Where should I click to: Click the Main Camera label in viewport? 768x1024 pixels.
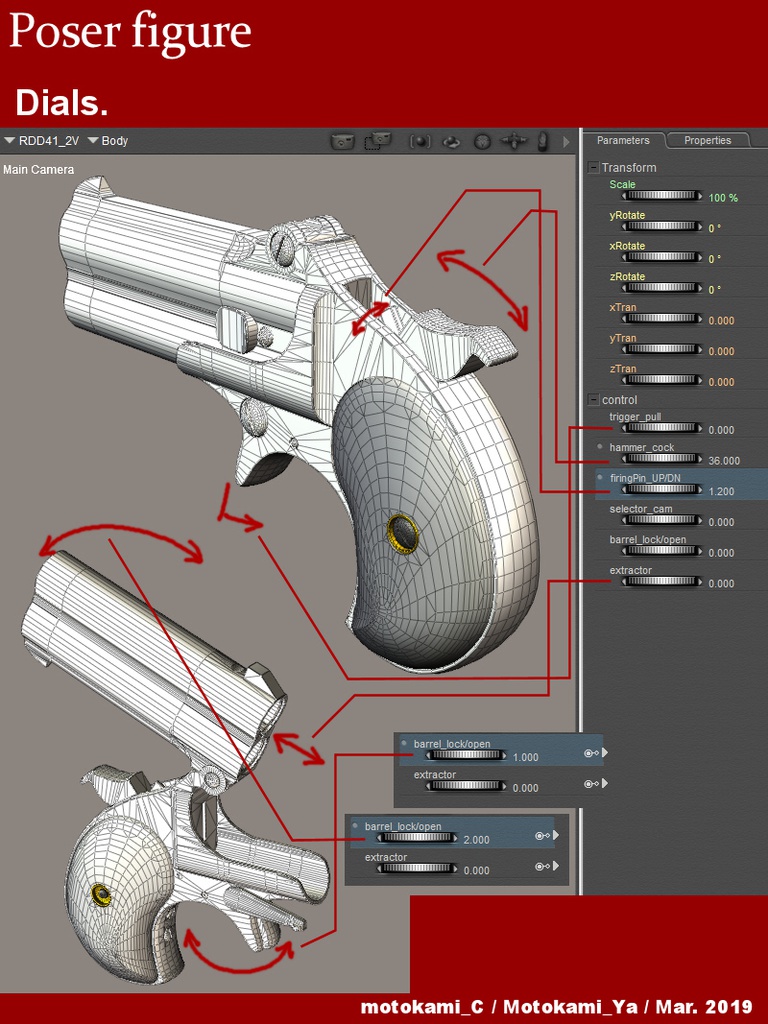tap(39, 170)
